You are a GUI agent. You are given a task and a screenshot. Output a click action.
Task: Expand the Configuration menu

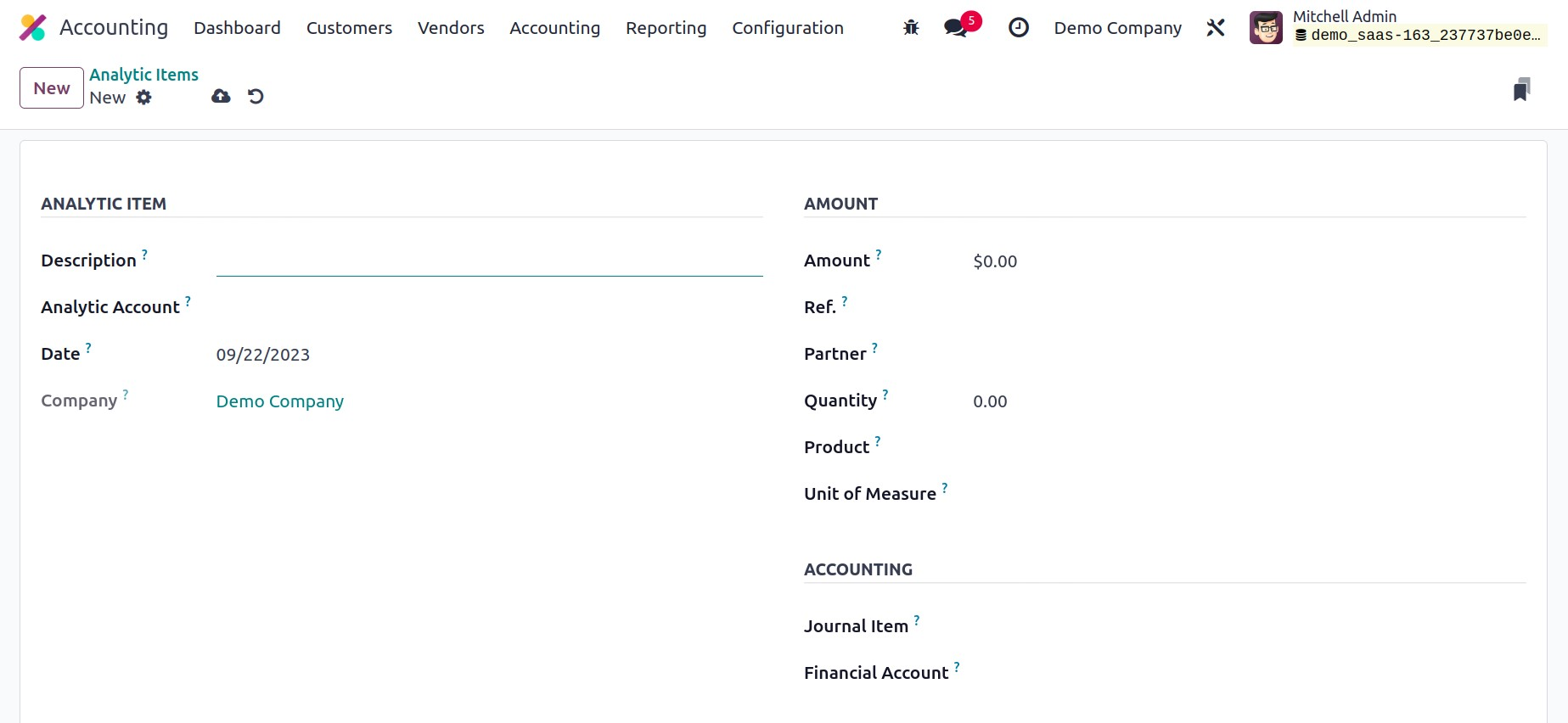click(x=787, y=28)
